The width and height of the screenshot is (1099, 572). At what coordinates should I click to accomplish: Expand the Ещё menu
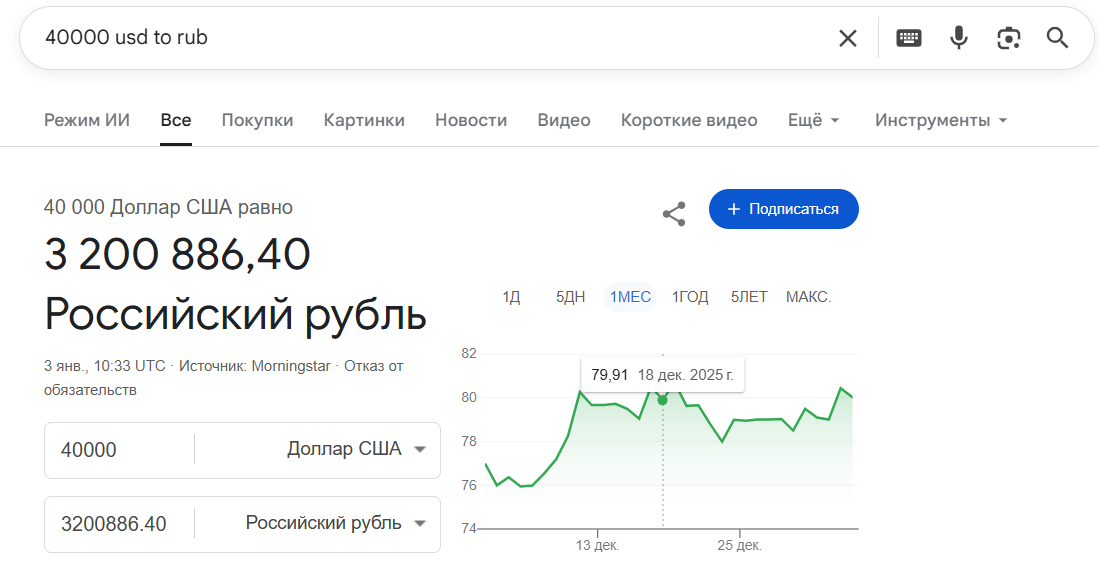(813, 120)
